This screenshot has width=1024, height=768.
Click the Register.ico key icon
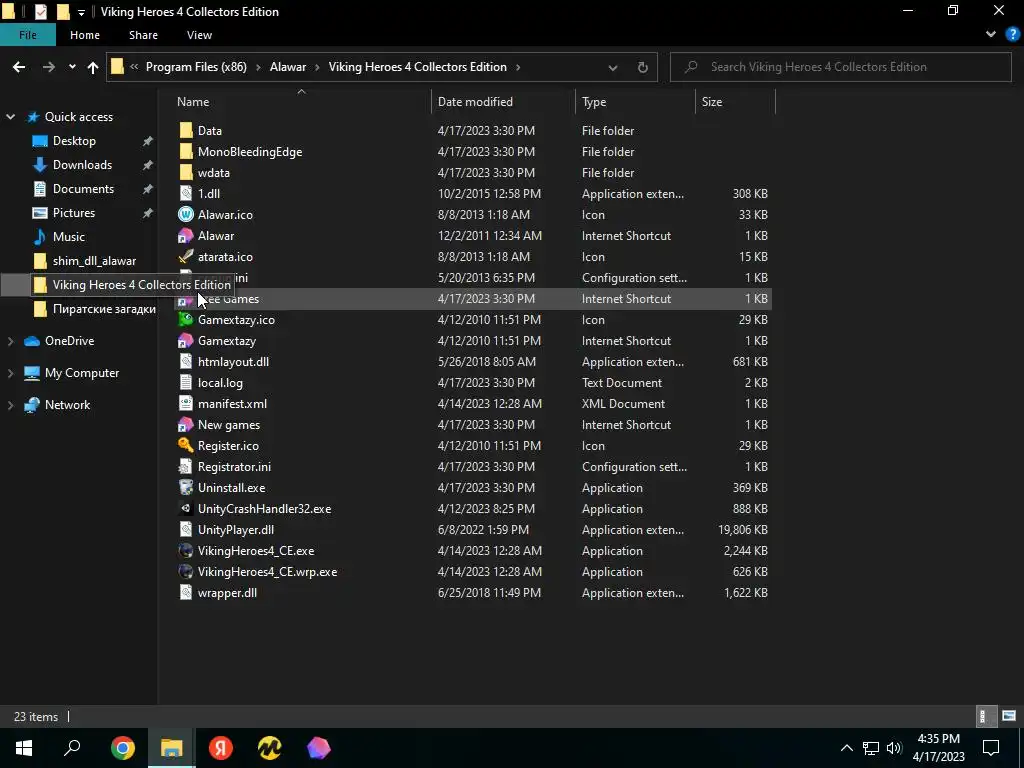[x=186, y=445]
